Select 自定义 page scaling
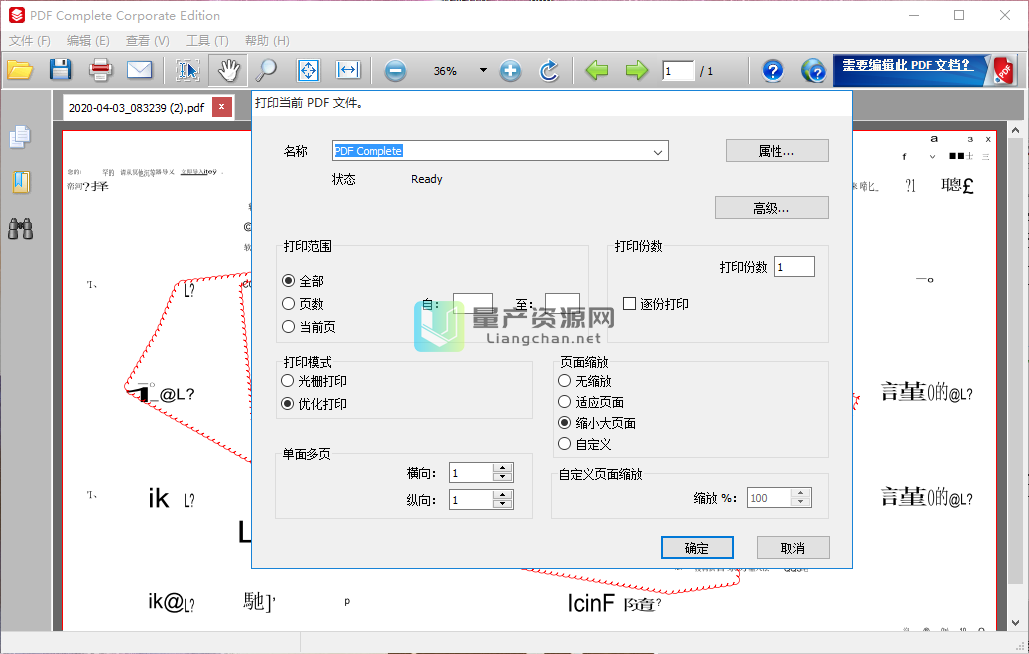The width and height of the screenshot is (1029, 654). click(x=564, y=444)
